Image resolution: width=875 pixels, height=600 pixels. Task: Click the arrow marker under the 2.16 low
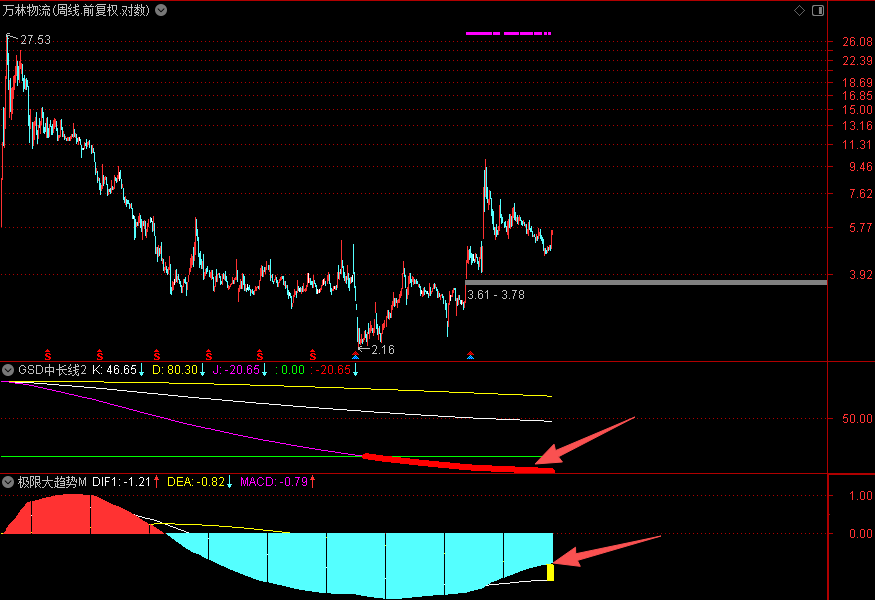(x=356, y=353)
